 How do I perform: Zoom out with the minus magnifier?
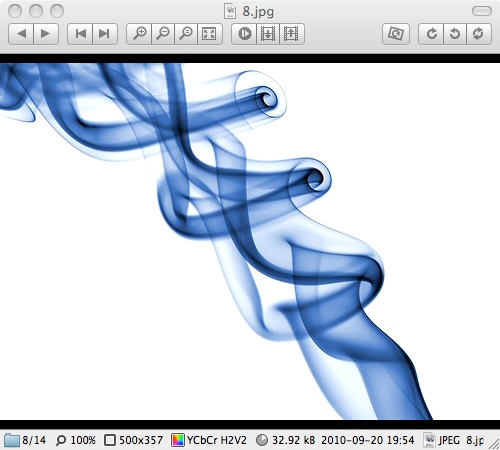coord(163,34)
